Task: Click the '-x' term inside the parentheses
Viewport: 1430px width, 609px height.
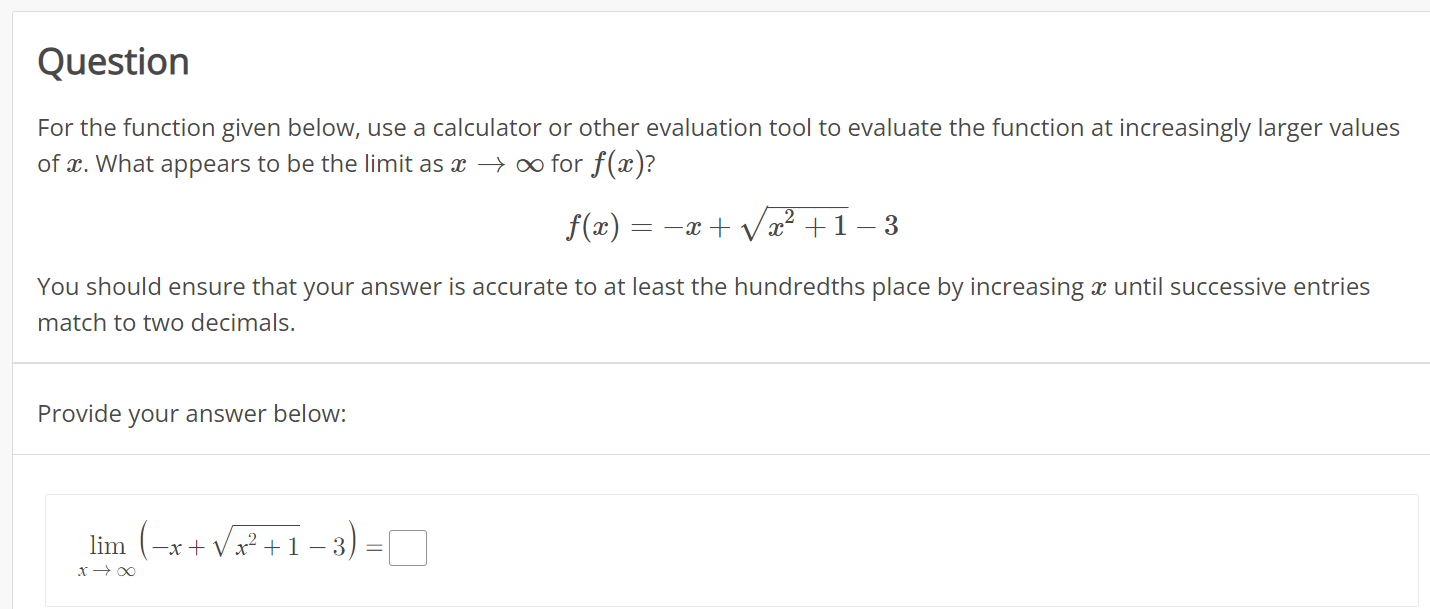Action: point(168,545)
